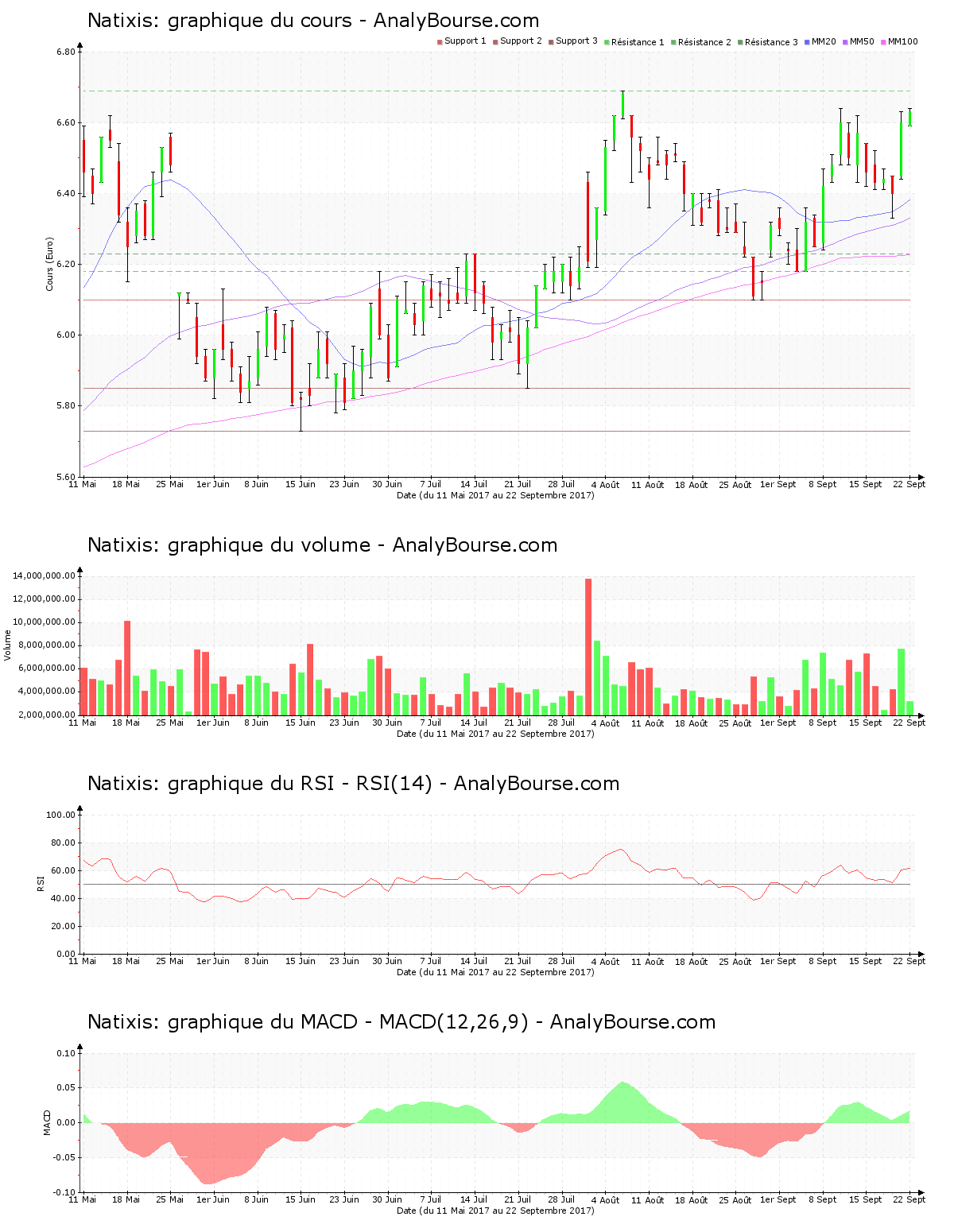The height and width of the screenshot is (1232, 954).
Task: Select the 'Résistance 2' legend label
Action: (x=704, y=42)
